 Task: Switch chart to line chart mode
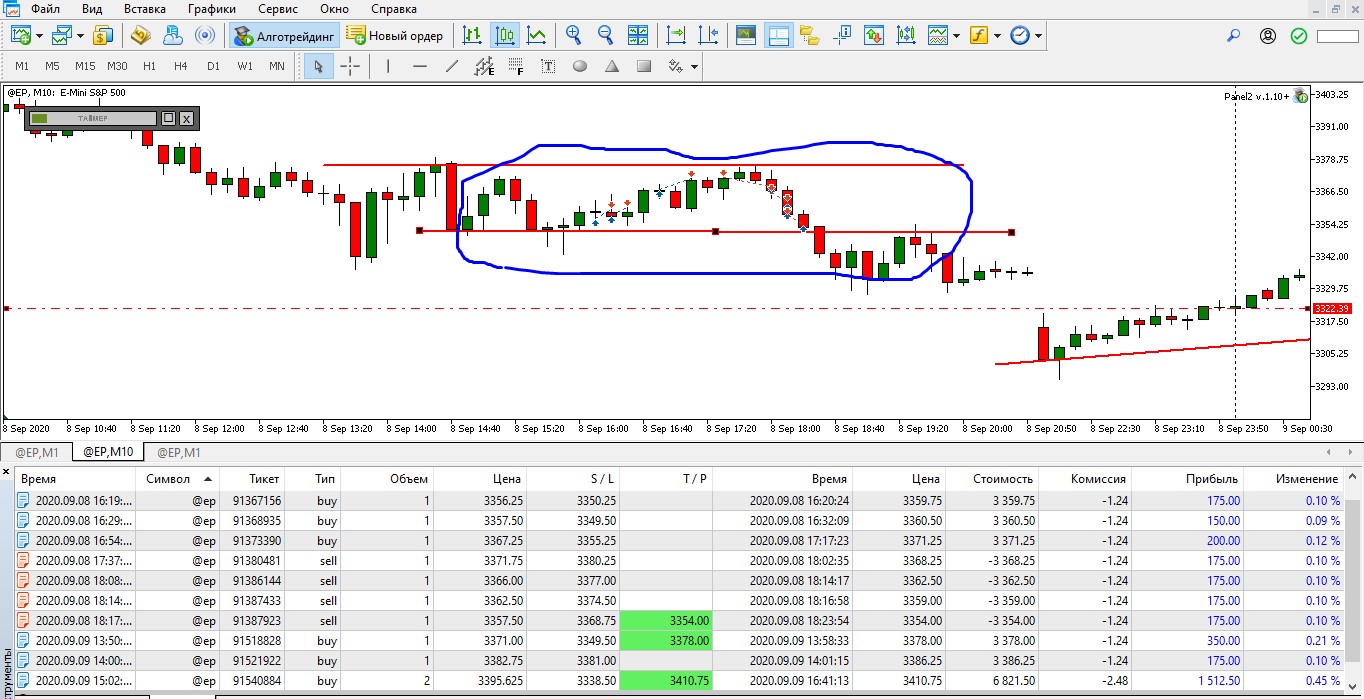point(537,36)
